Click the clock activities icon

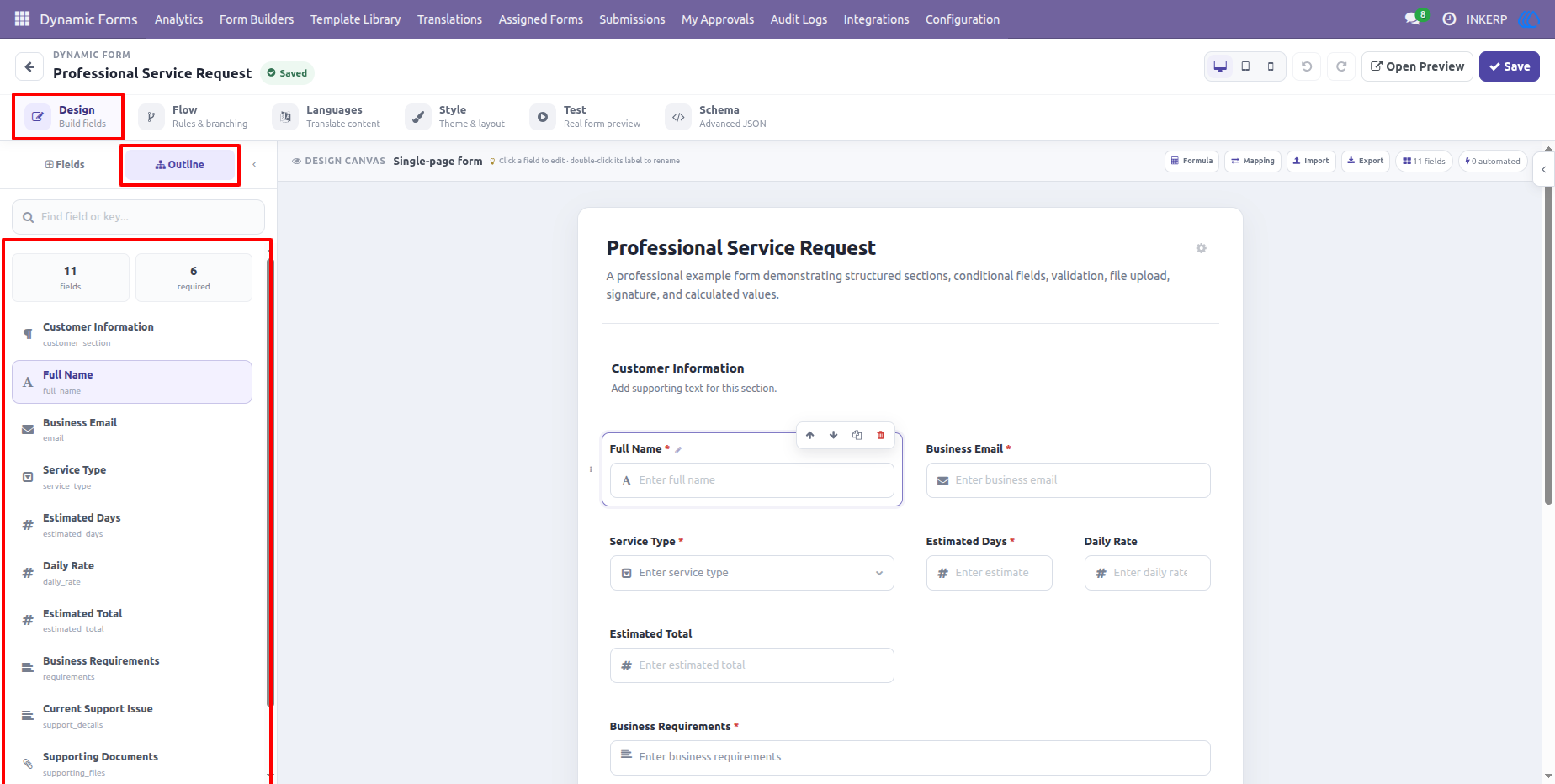pyautogui.click(x=1449, y=19)
